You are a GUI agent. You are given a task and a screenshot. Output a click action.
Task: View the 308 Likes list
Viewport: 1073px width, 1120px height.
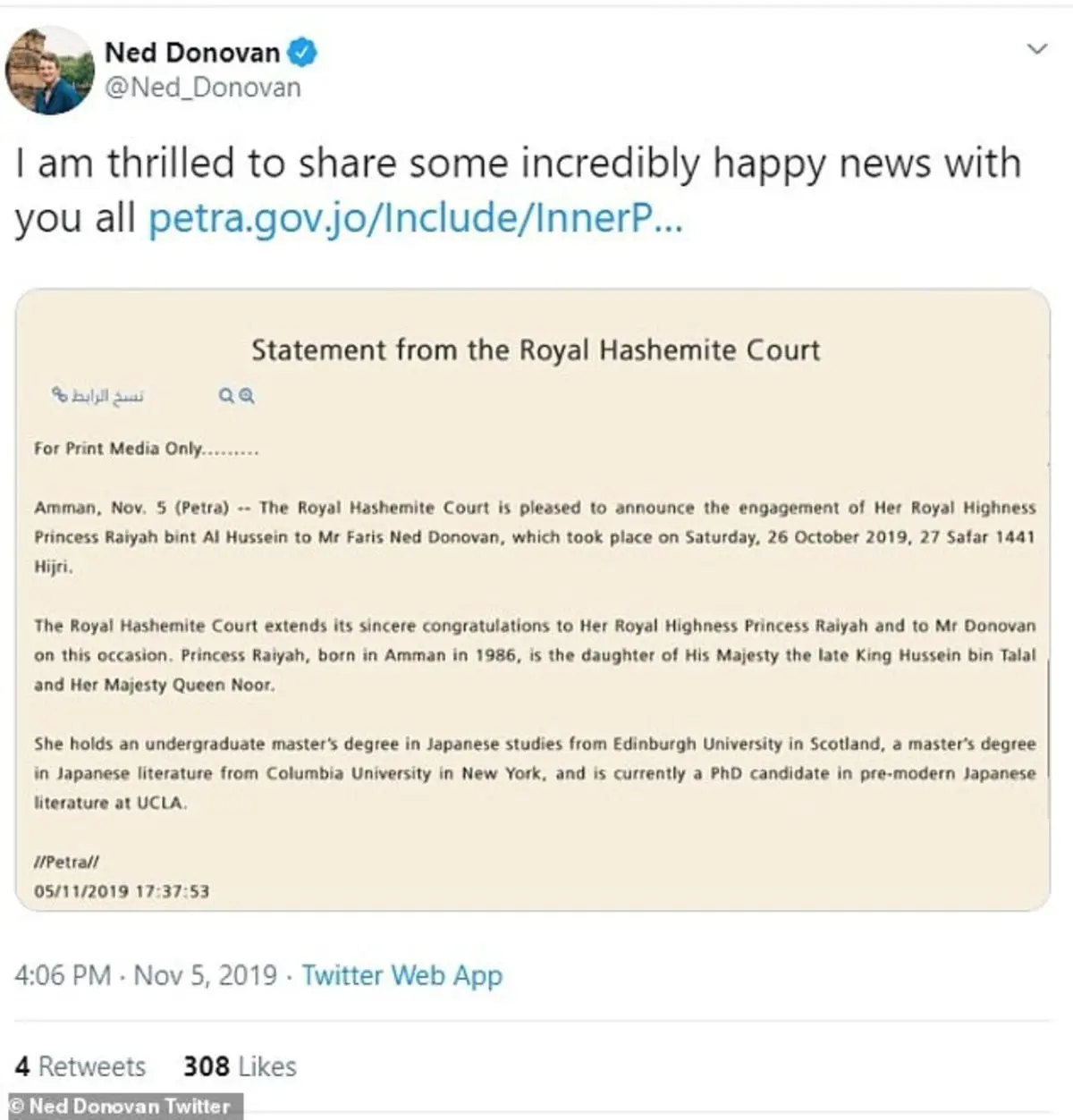pos(240,1066)
